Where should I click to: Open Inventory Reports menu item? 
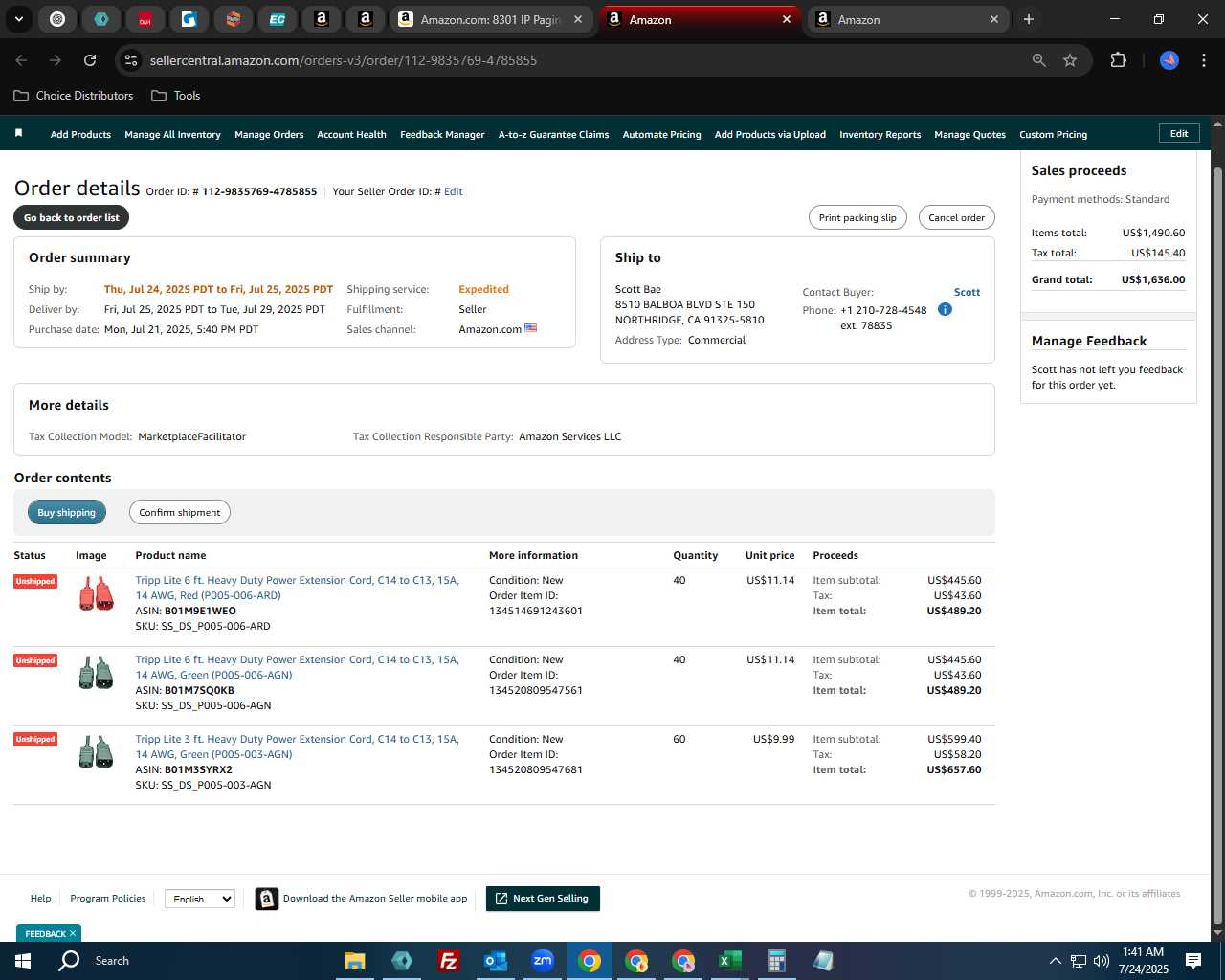click(x=880, y=135)
